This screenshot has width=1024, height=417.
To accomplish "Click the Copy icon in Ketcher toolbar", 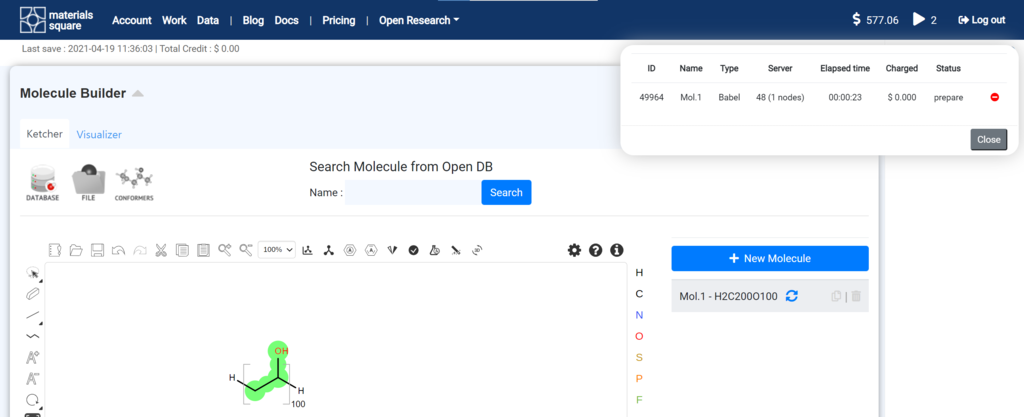I will point(182,250).
